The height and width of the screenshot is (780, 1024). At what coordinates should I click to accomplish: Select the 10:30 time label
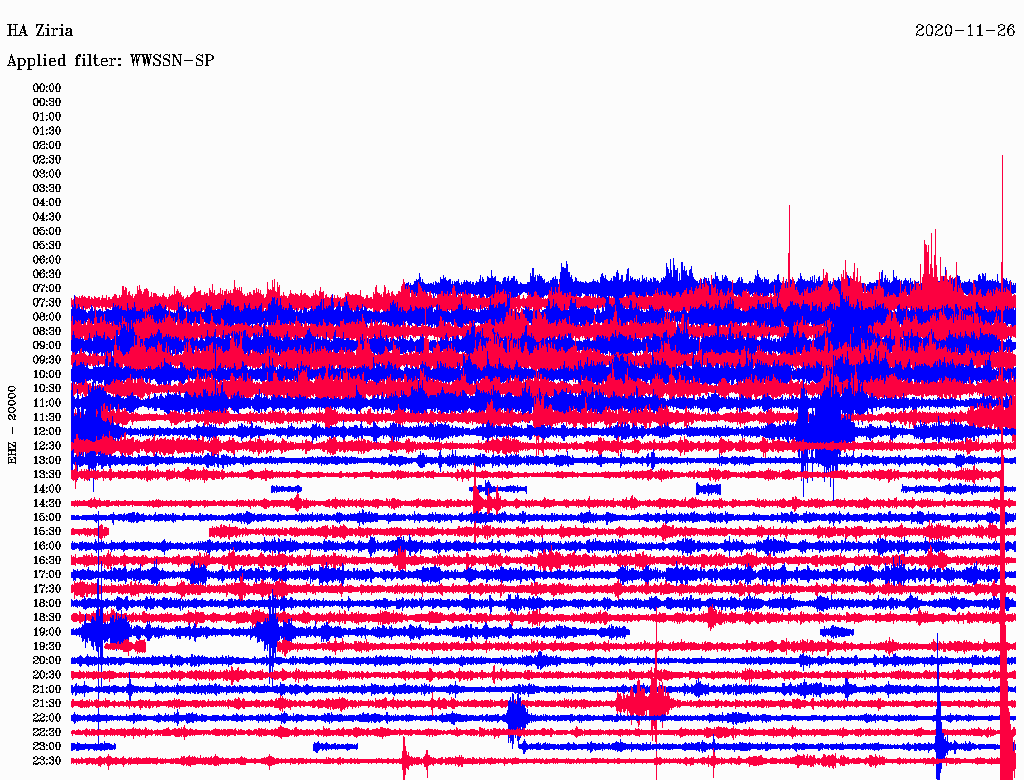click(x=47, y=389)
